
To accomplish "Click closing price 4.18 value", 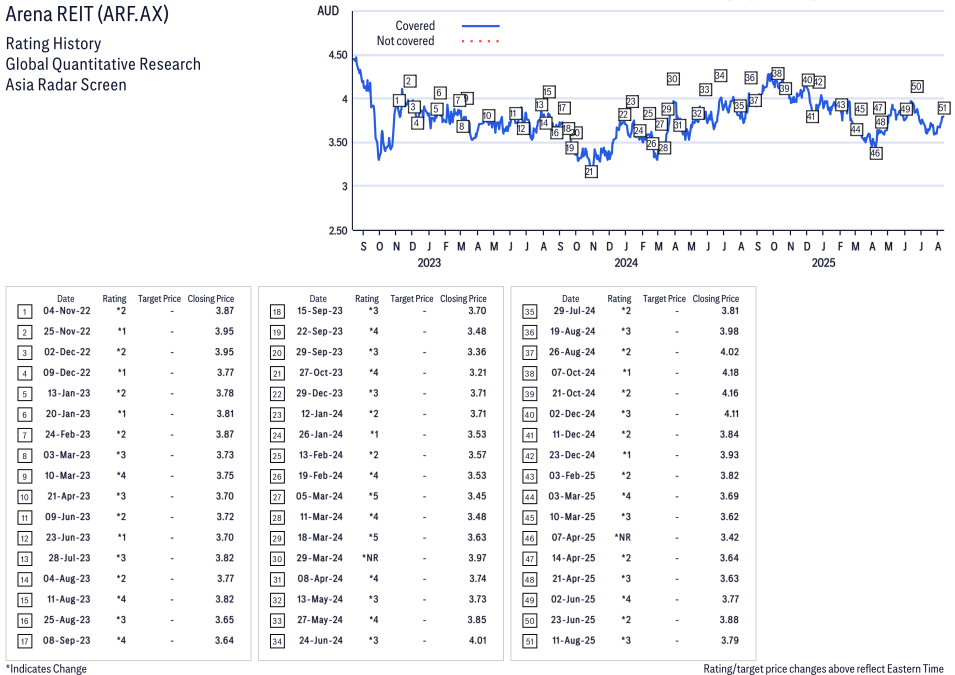I will [x=730, y=373].
